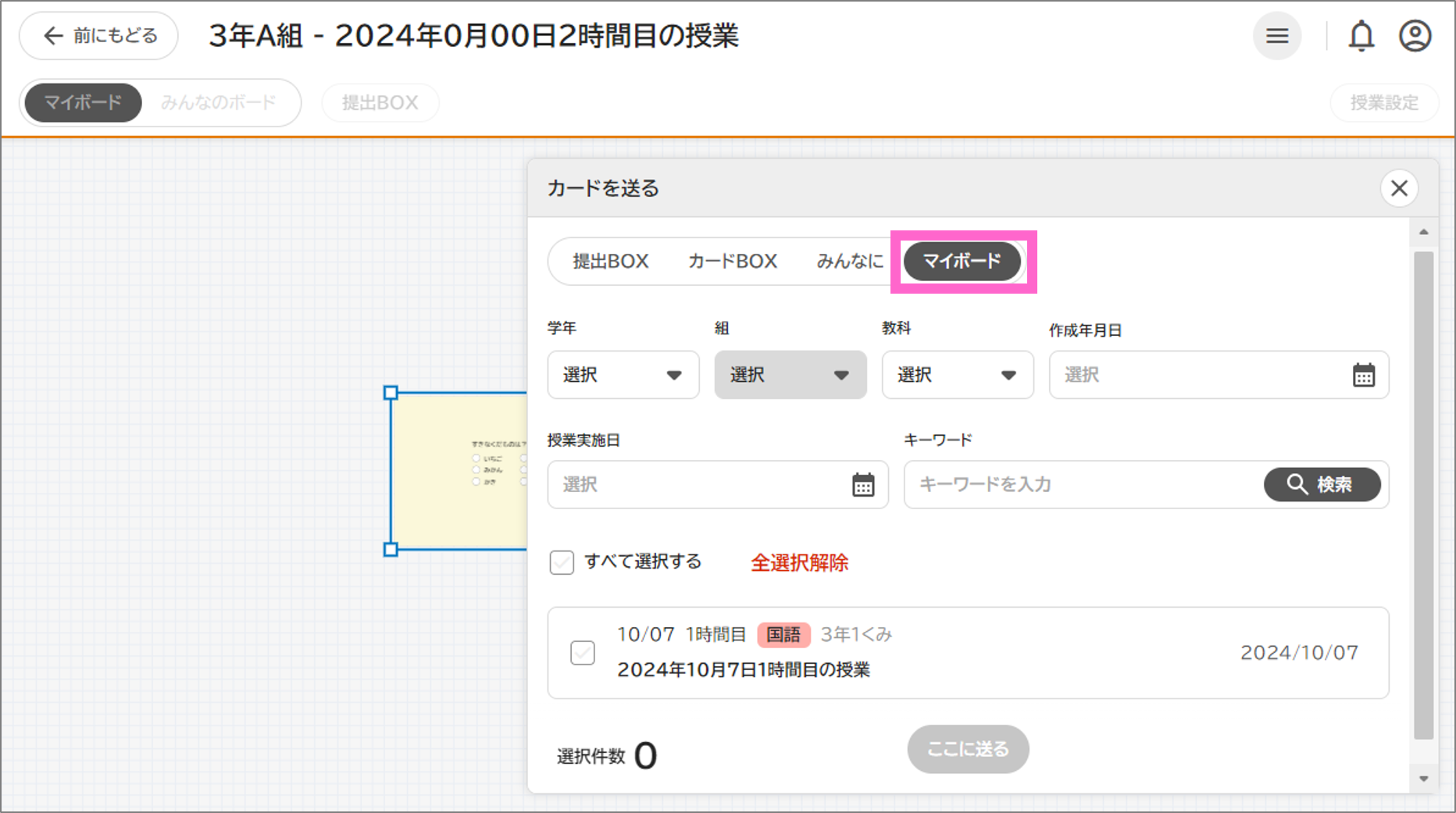Check the 10/07 1時間目 lesson checkbox
The height and width of the screenshot is (813, 1456).
coord(582,653)
